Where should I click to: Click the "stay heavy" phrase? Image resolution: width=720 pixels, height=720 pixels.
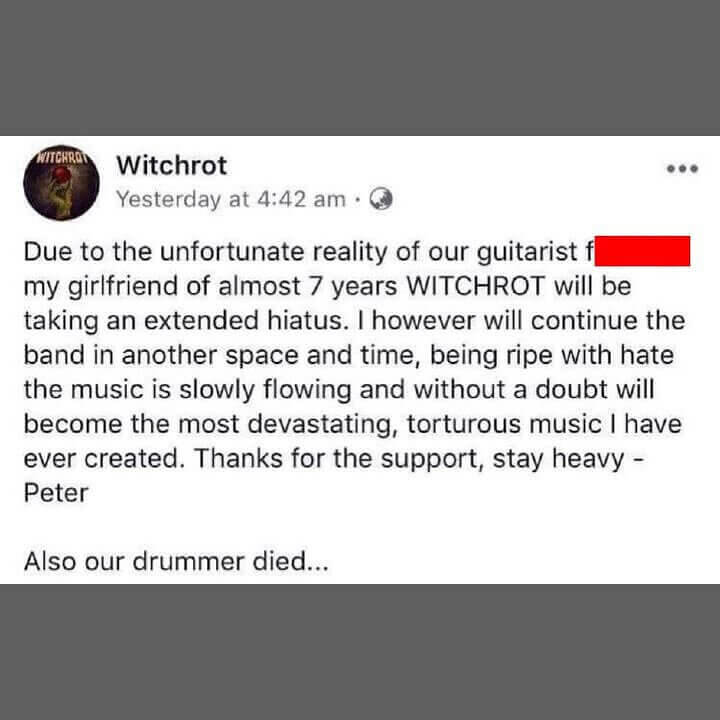(x=558, y=459)
